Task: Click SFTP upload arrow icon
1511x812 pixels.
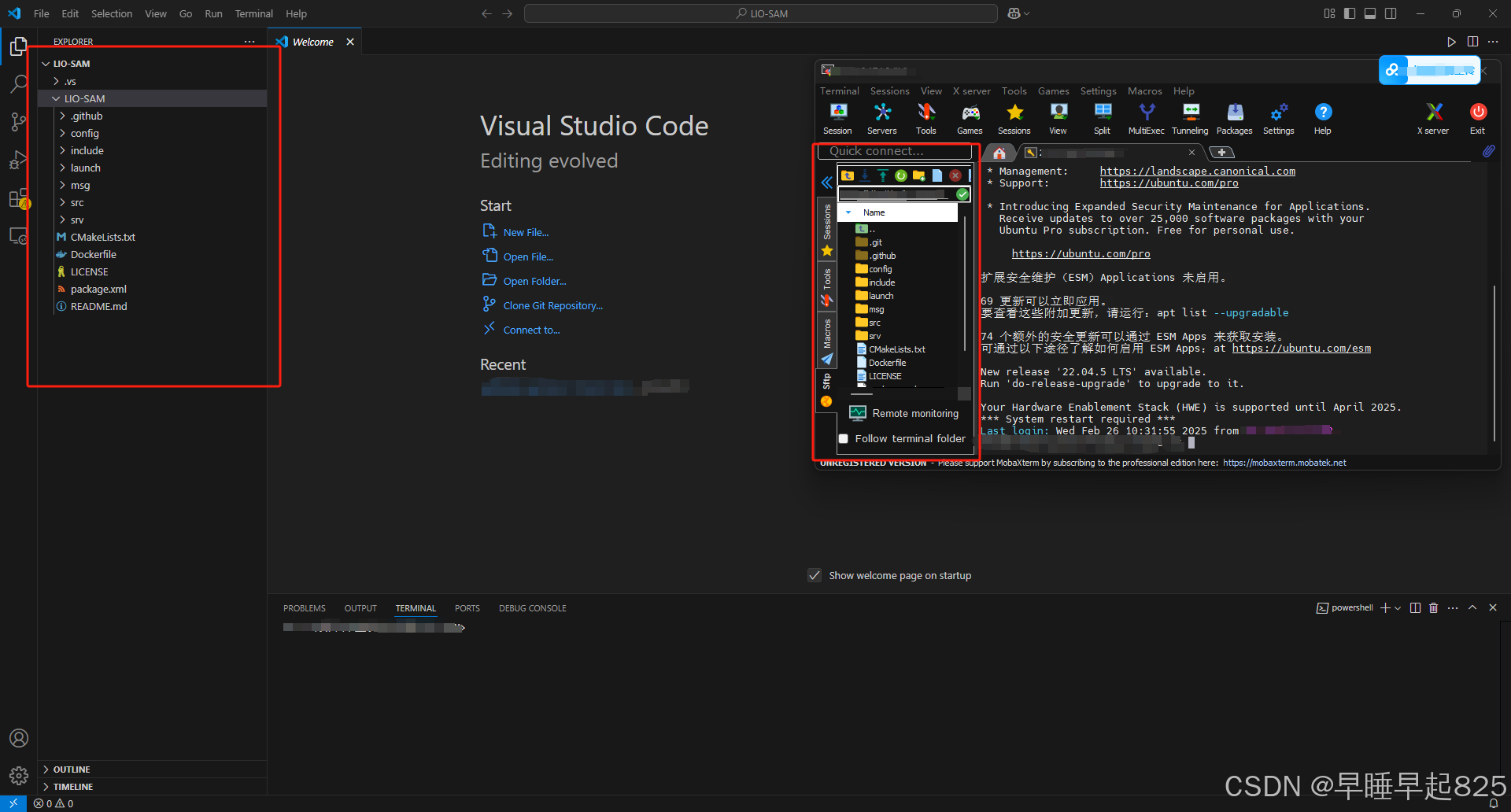Action: click(883, 175)
